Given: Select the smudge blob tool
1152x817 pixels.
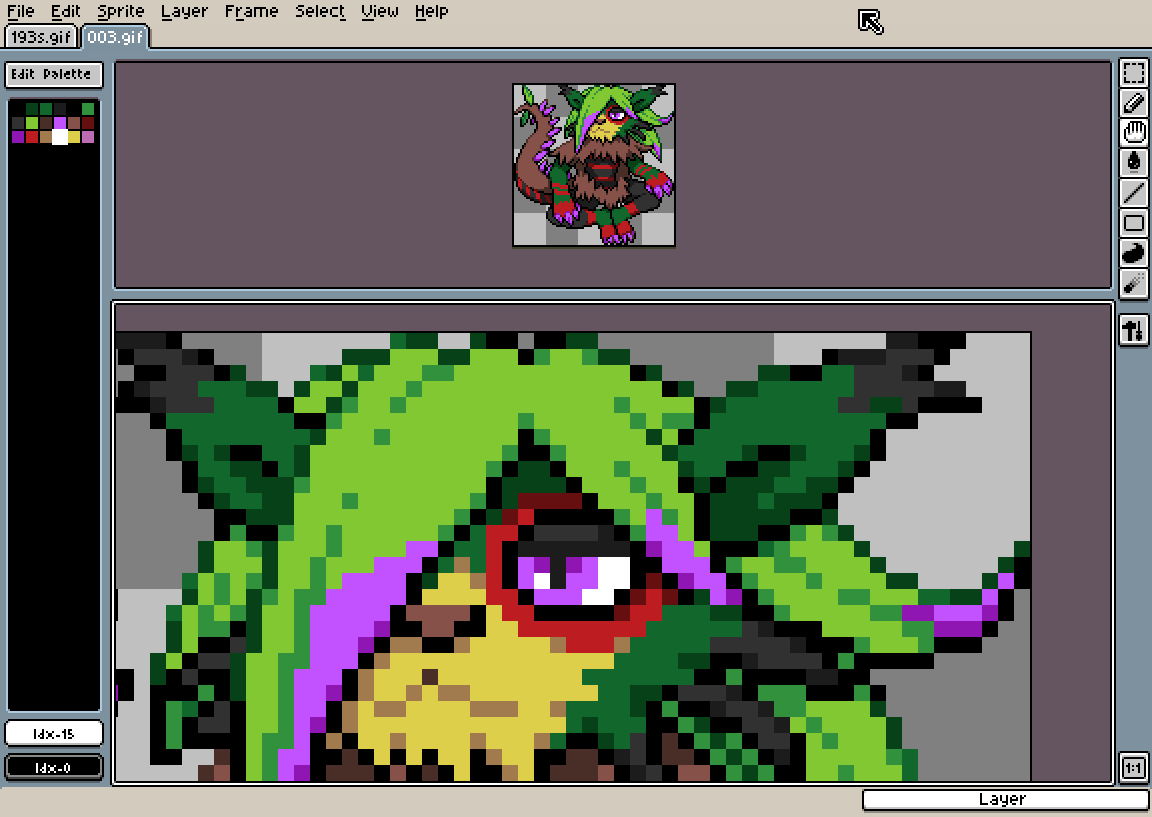Looking at the screenshot, I should coord(1134,252).
